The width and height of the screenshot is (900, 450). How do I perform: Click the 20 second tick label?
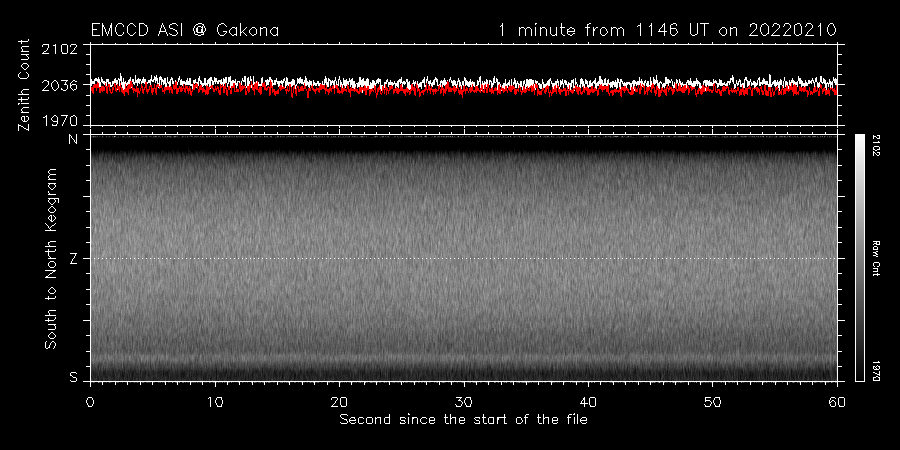339,401
